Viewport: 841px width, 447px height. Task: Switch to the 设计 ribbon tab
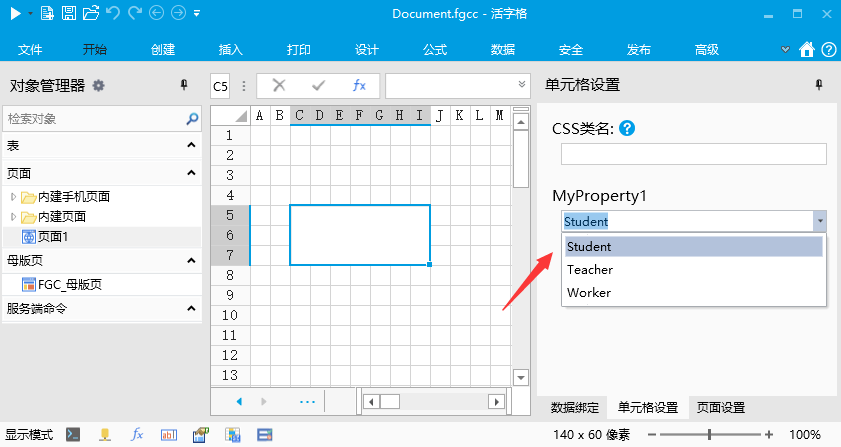point(366,49)
